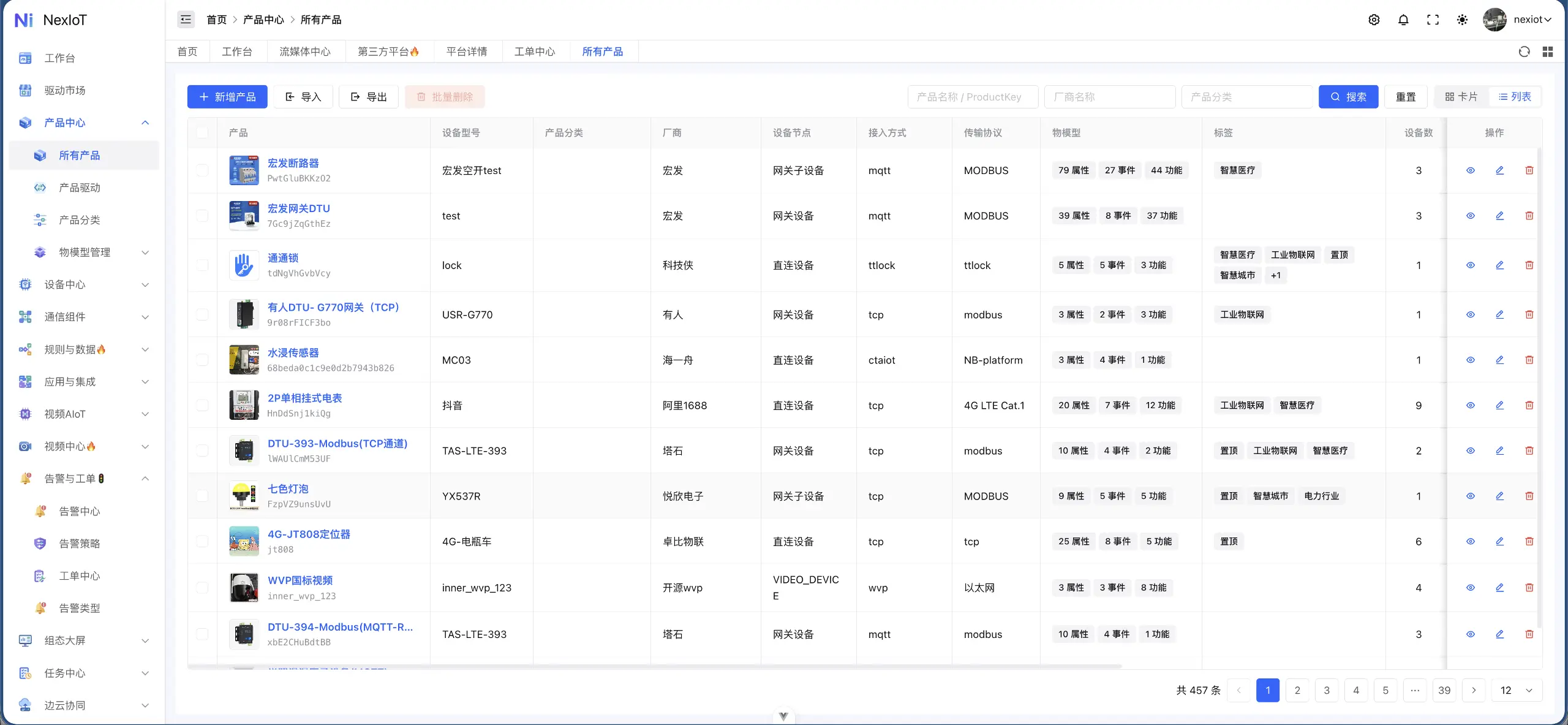This screenshot has width=1568, height=725.
Task: Collapse sidebar with menu fold icon
Action: [x=186, y=20]
